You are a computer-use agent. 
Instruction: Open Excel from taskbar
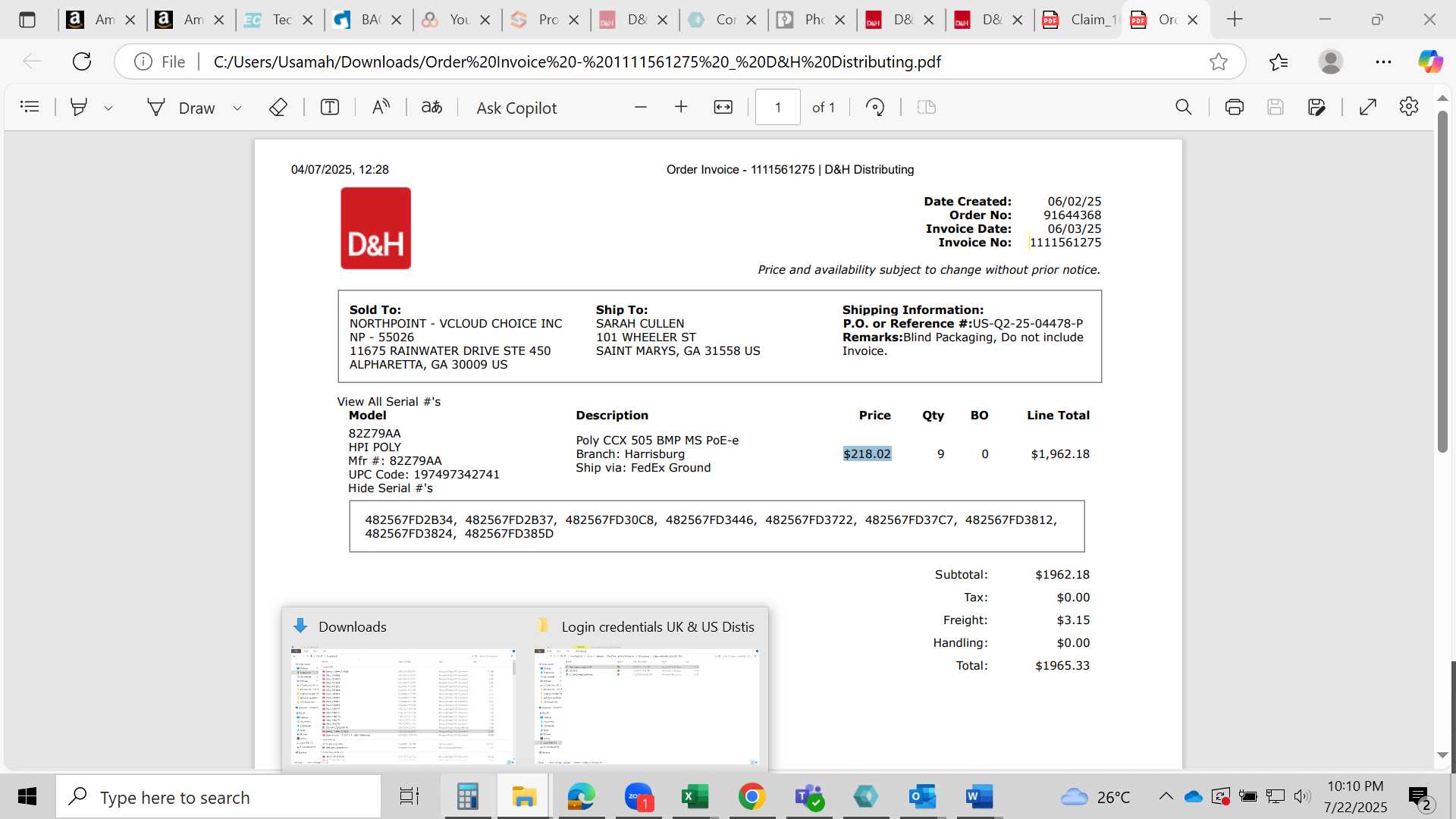tap(695, 797)
